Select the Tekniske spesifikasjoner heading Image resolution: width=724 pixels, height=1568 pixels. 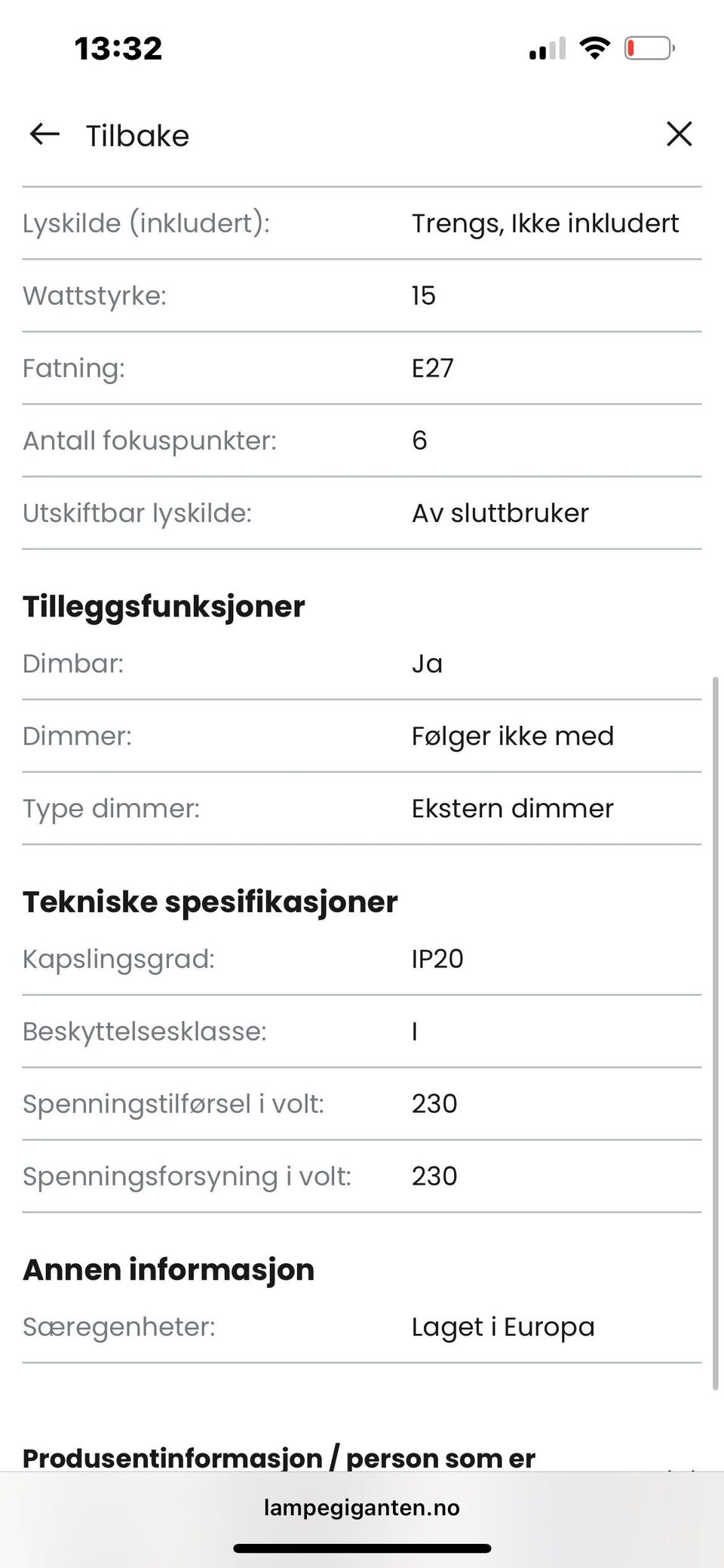coord(210,902)
